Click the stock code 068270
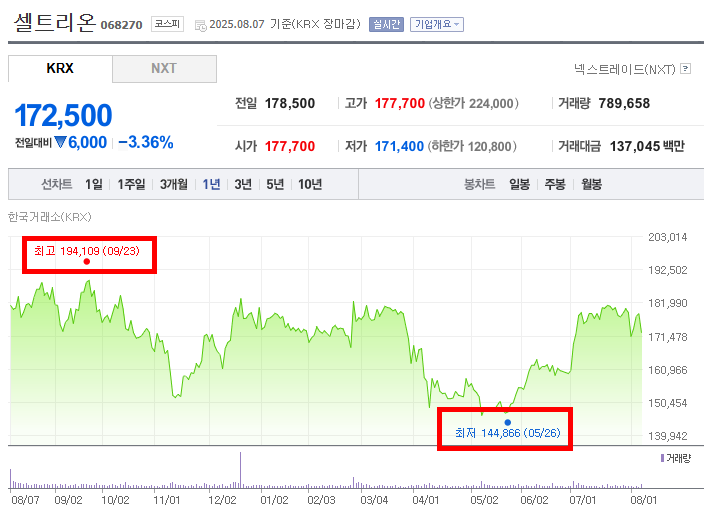This screenshot has width=704, height=513. pos(121,25)
